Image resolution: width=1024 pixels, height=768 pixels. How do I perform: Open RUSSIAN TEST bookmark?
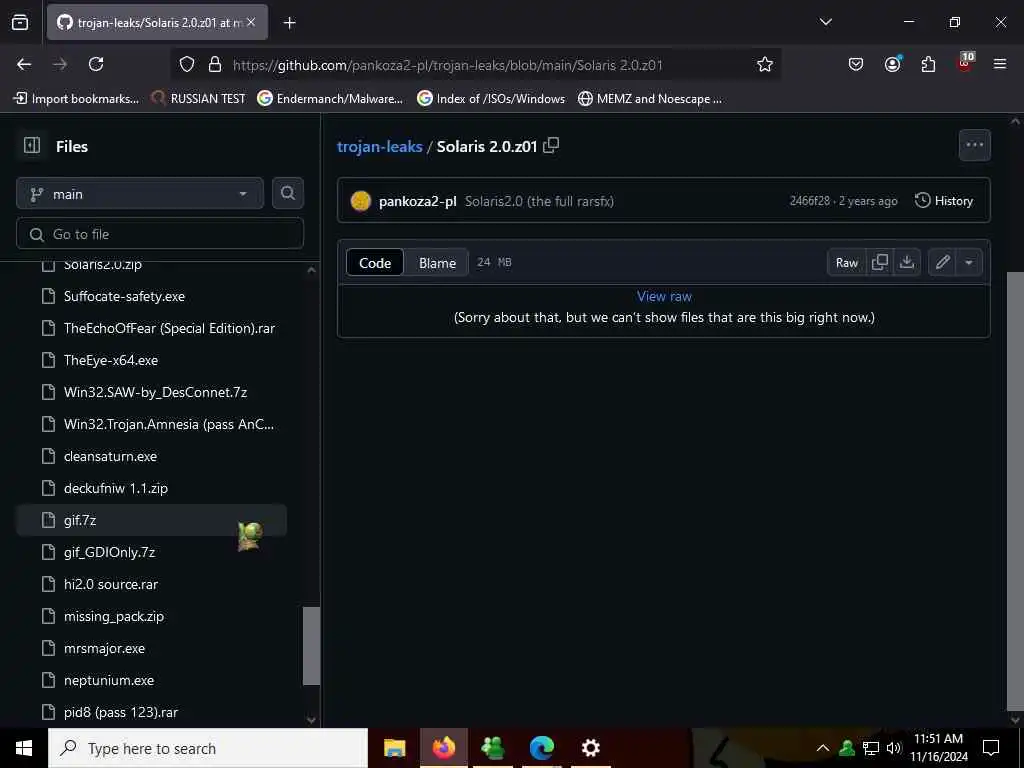[199, 99]
